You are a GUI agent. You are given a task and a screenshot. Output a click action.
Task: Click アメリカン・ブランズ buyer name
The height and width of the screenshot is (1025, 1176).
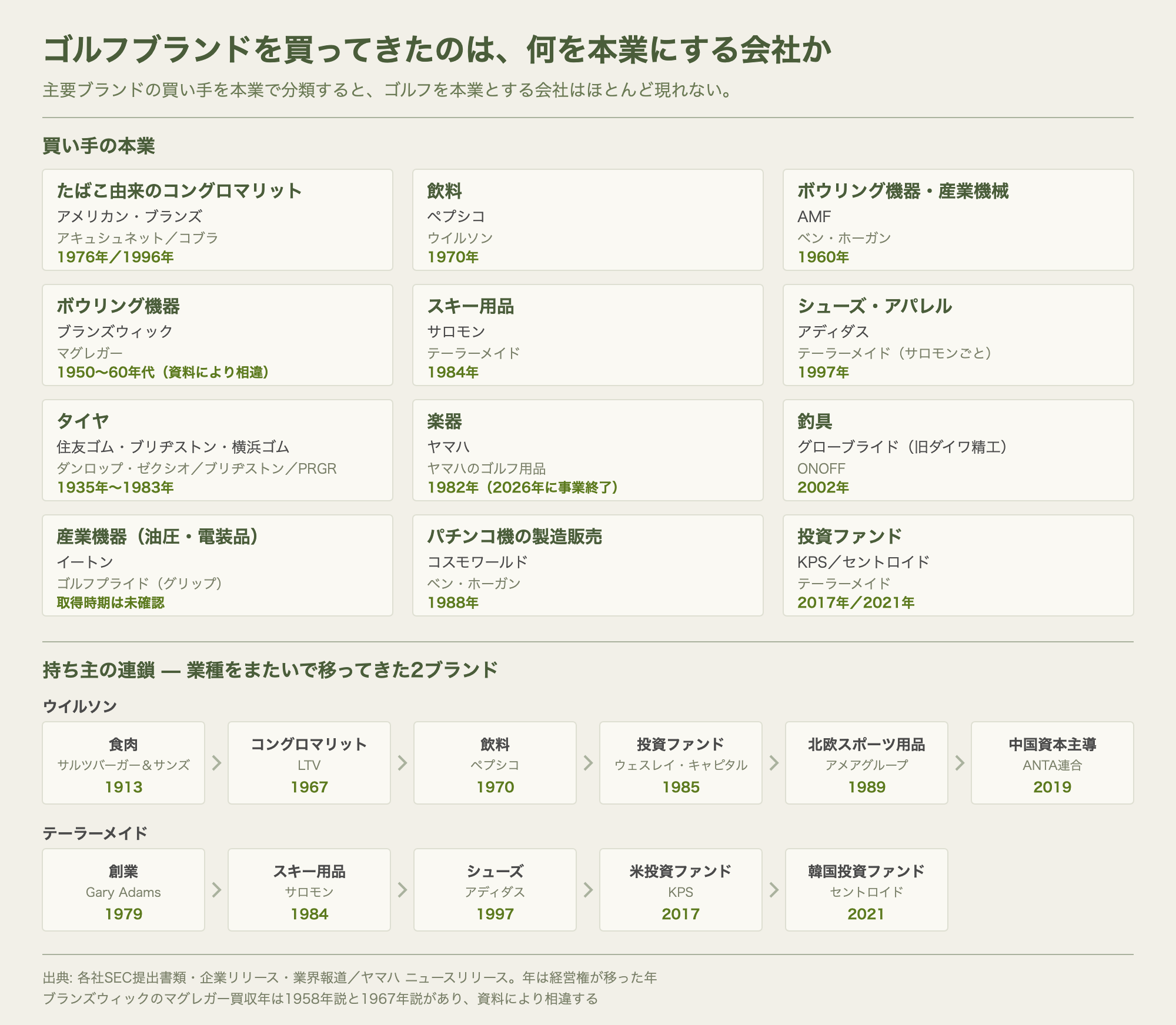point(129,216)
